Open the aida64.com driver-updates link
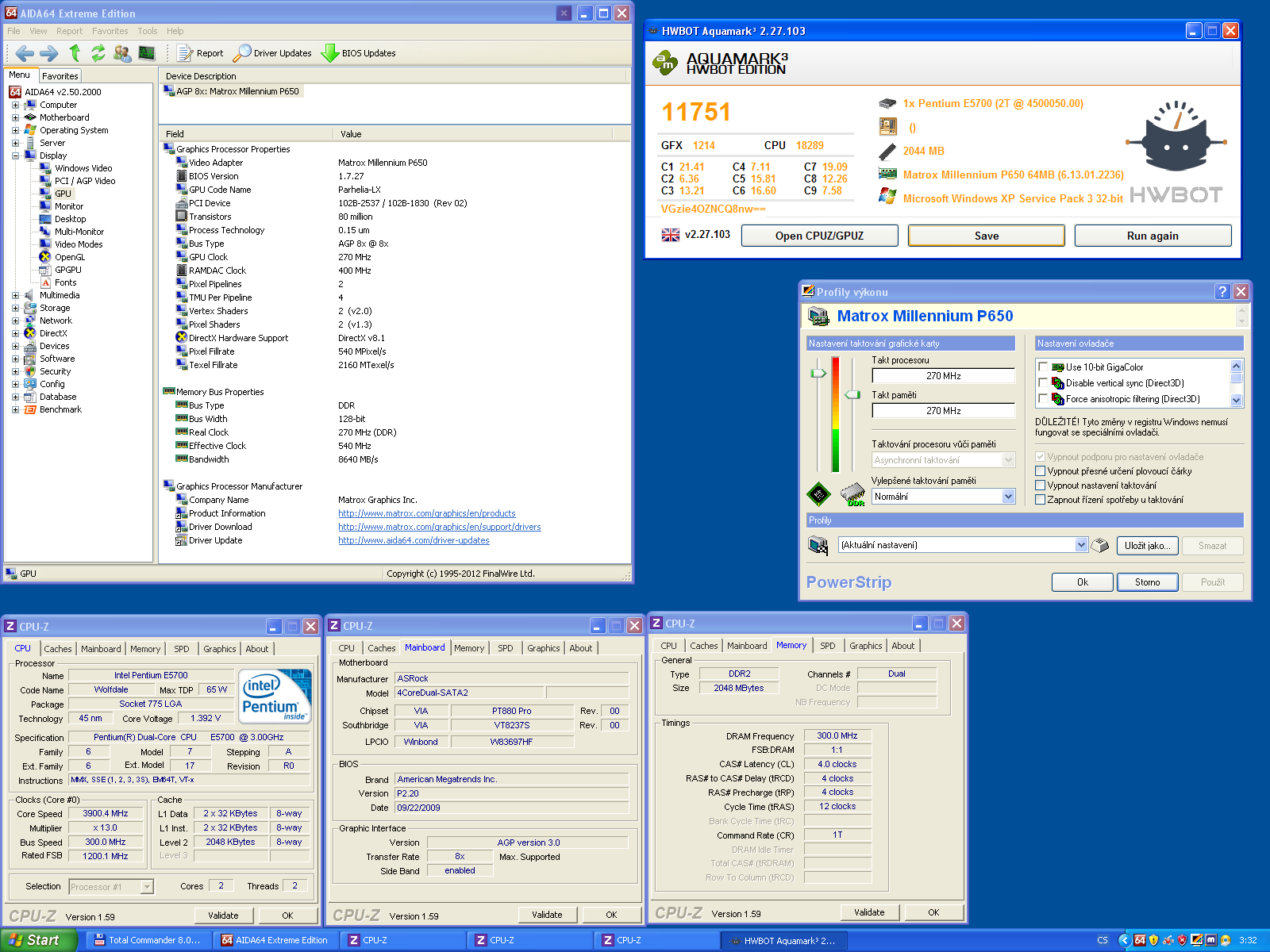Screen dimensions: 1270x952 pyautogui.click(x=414, y=540)
